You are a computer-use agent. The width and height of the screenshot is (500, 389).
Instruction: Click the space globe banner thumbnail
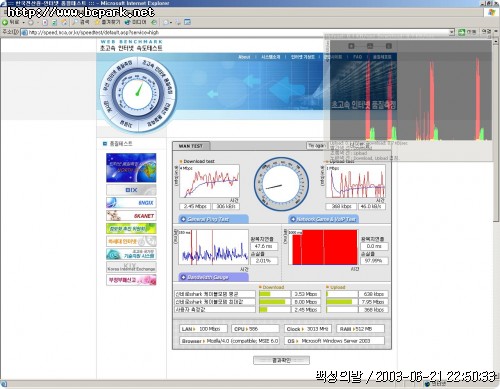coord(131,168)
